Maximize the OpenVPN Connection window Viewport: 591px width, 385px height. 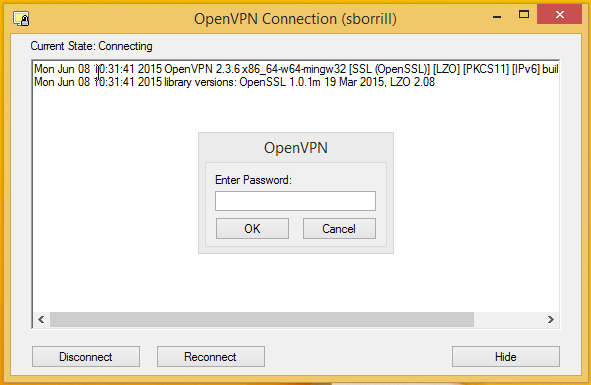pyautogui.click(x=524, y=15)
